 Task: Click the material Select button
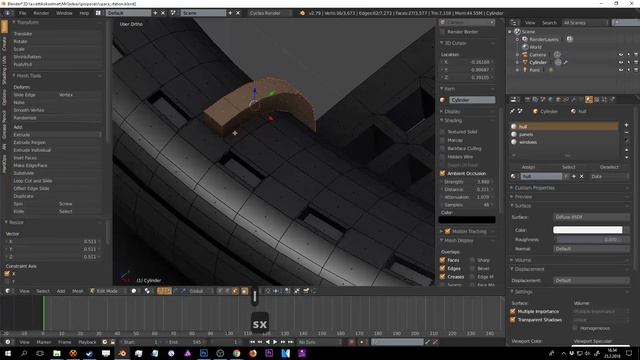click(568, 167)
